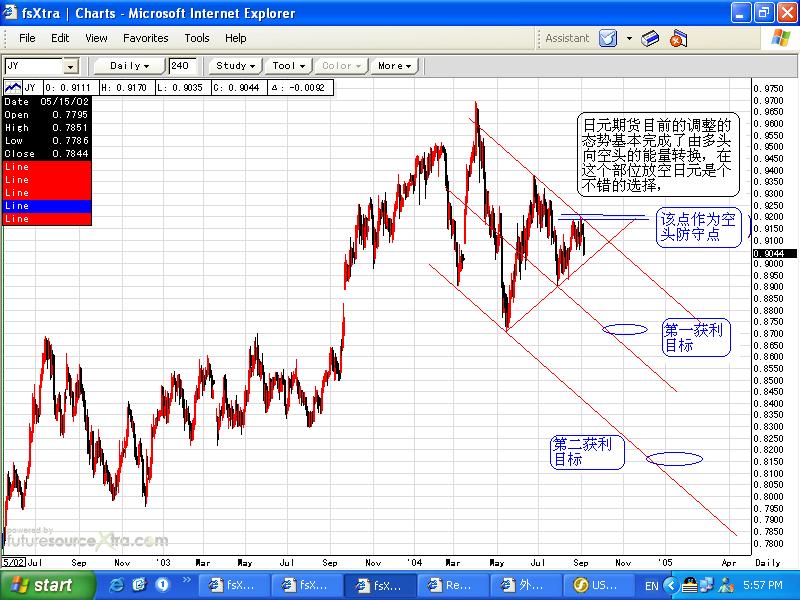Viewport: 800px width, 600px height.
Task: Expand the Assistant options arrow
Action: [x=629, y=38]
